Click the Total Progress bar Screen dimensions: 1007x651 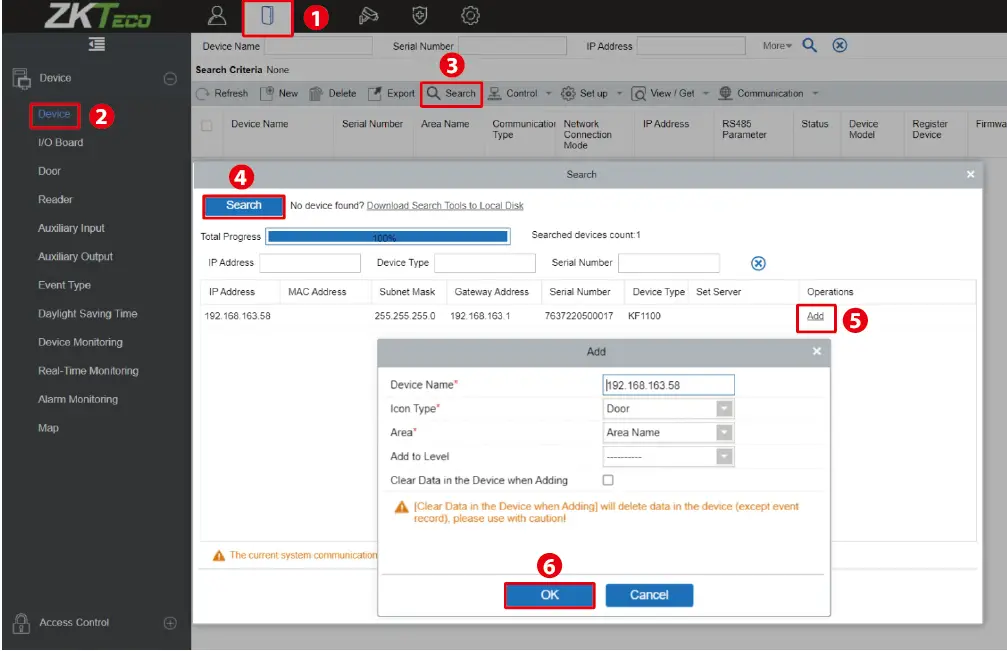387,237
